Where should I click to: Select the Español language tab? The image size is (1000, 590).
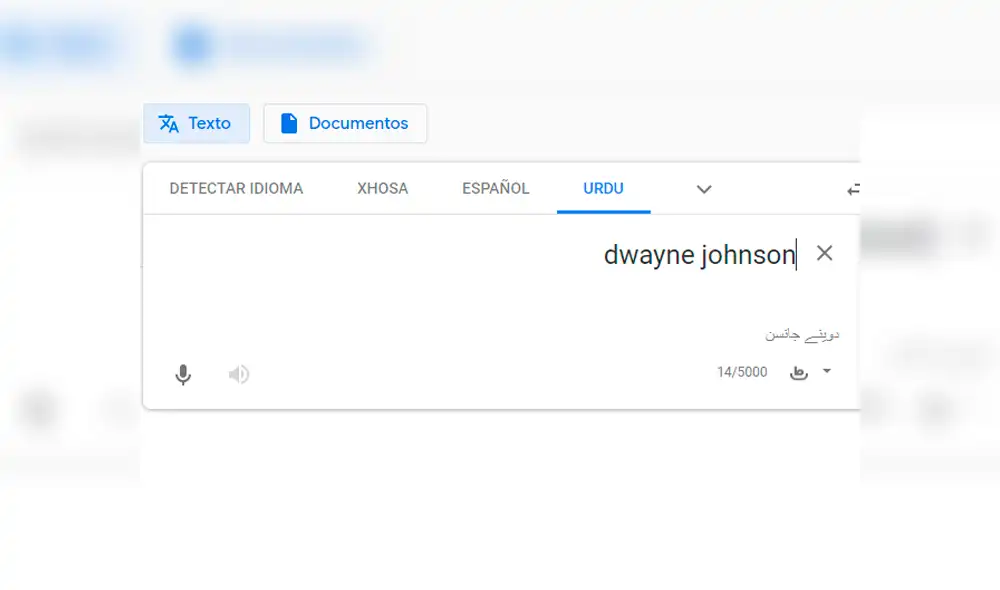tap(493, 189)
